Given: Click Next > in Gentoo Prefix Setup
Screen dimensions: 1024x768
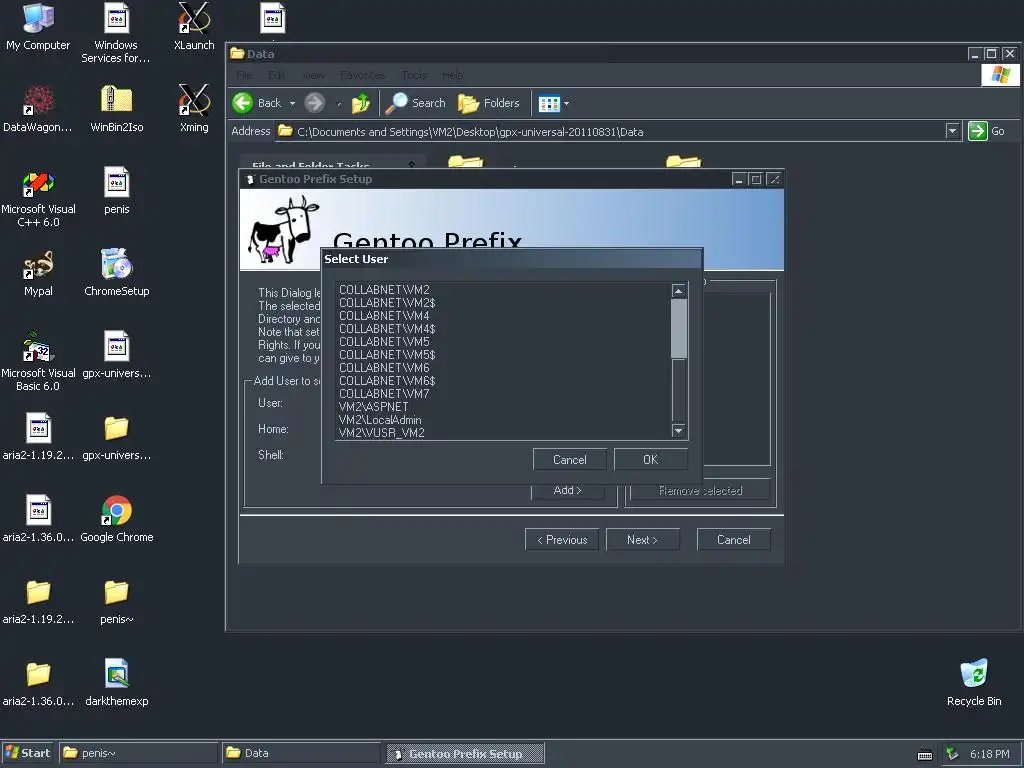Looking at the screenshot, I should [x=643, y=540].
